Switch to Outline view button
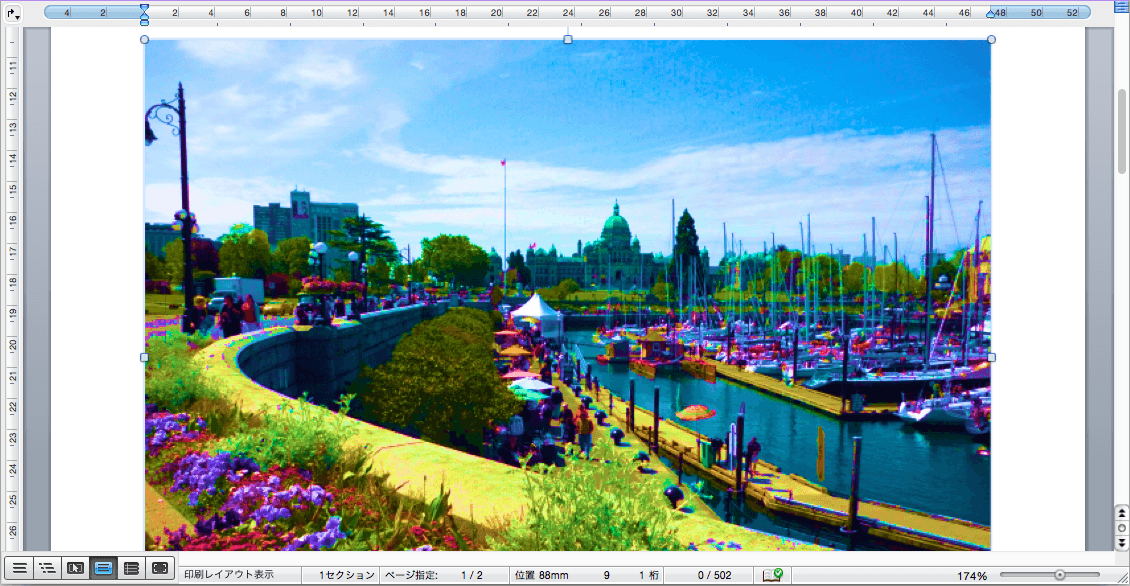The image size is (1130, 586). 48,568
